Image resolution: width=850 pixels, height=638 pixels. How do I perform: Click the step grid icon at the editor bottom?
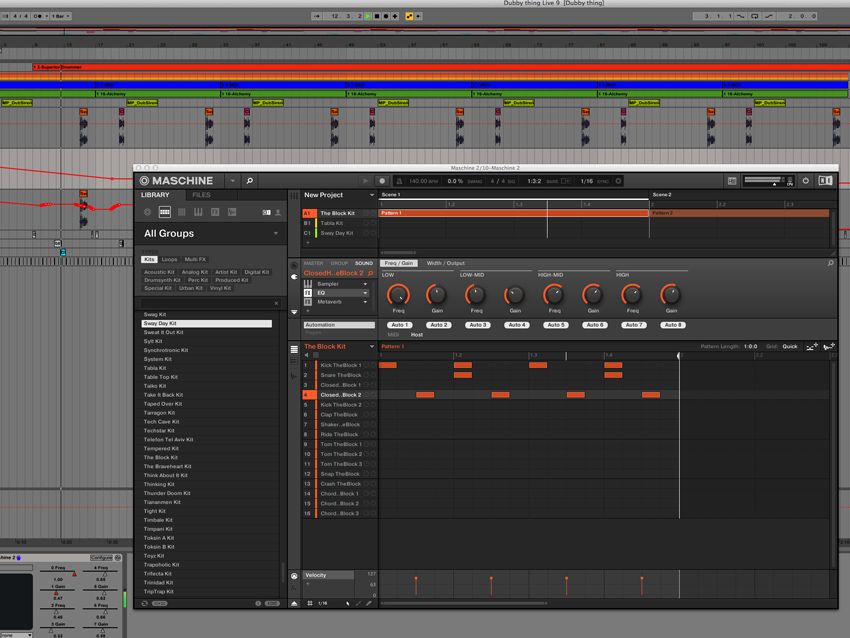[x=310, y=603]
